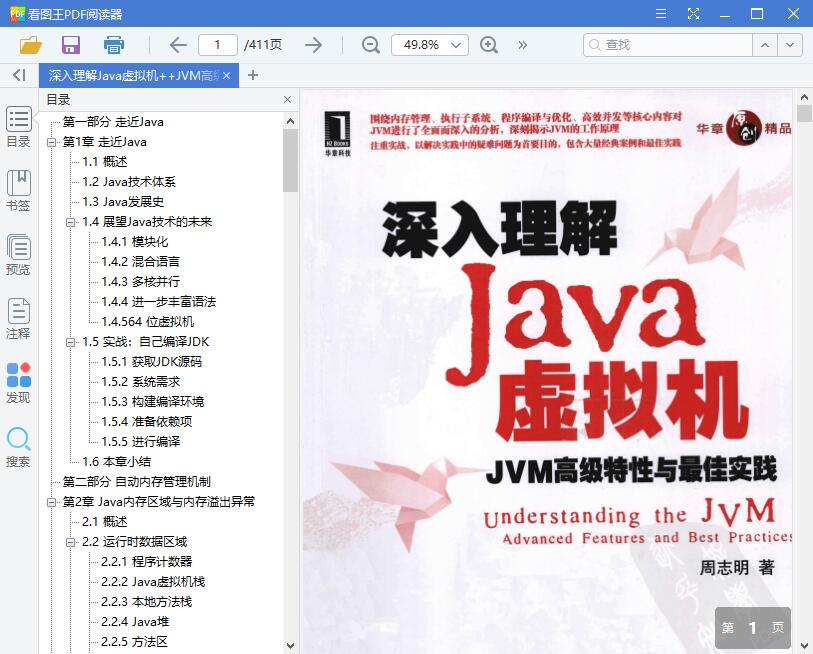
Task: Jump to 1.5.4 准备依赖项
Action: [147, 422]
